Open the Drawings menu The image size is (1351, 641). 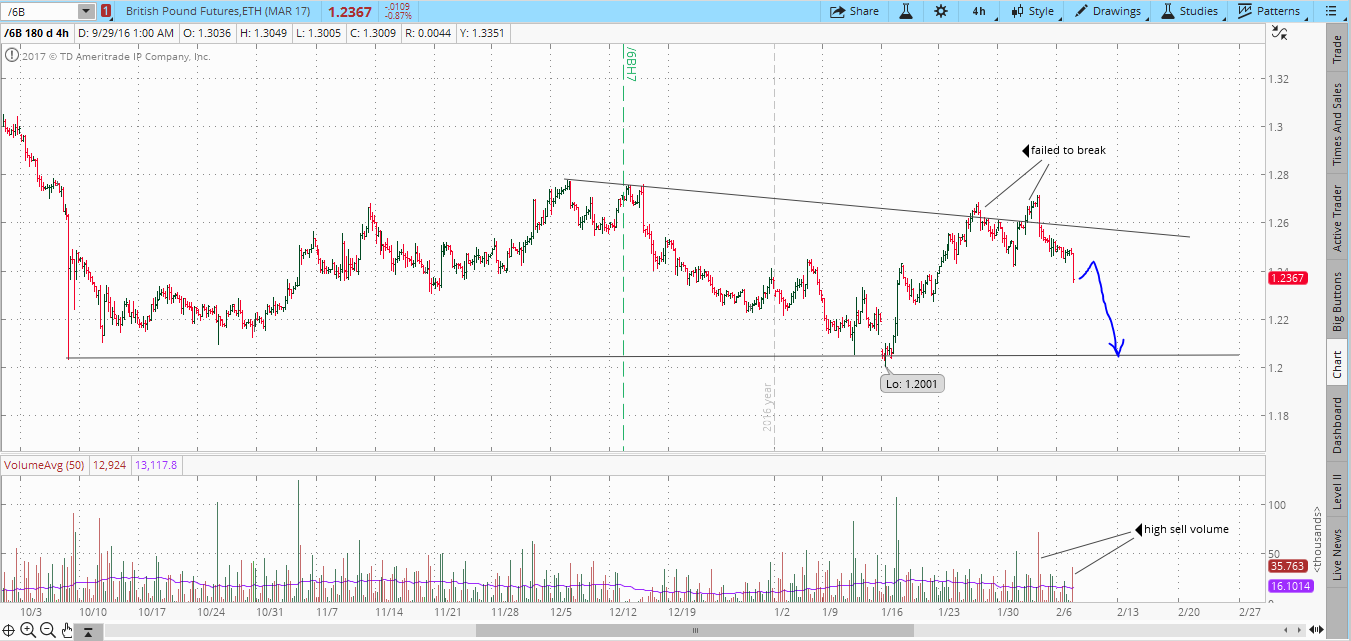[1107, 11]
